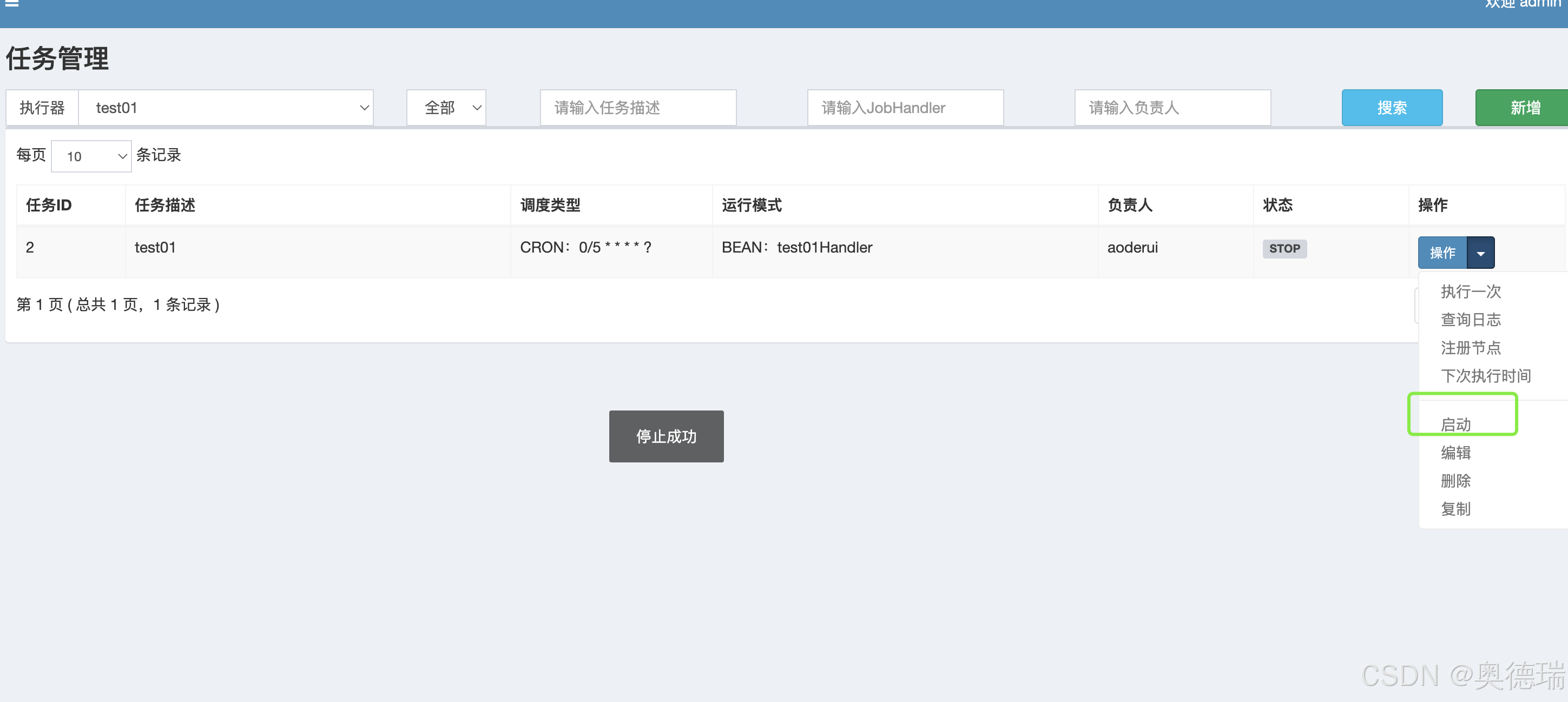Viewport: 1568px width, 702px height.
Task: Open the caret dropdown beside 操作 button
Action: [1480, 253]
